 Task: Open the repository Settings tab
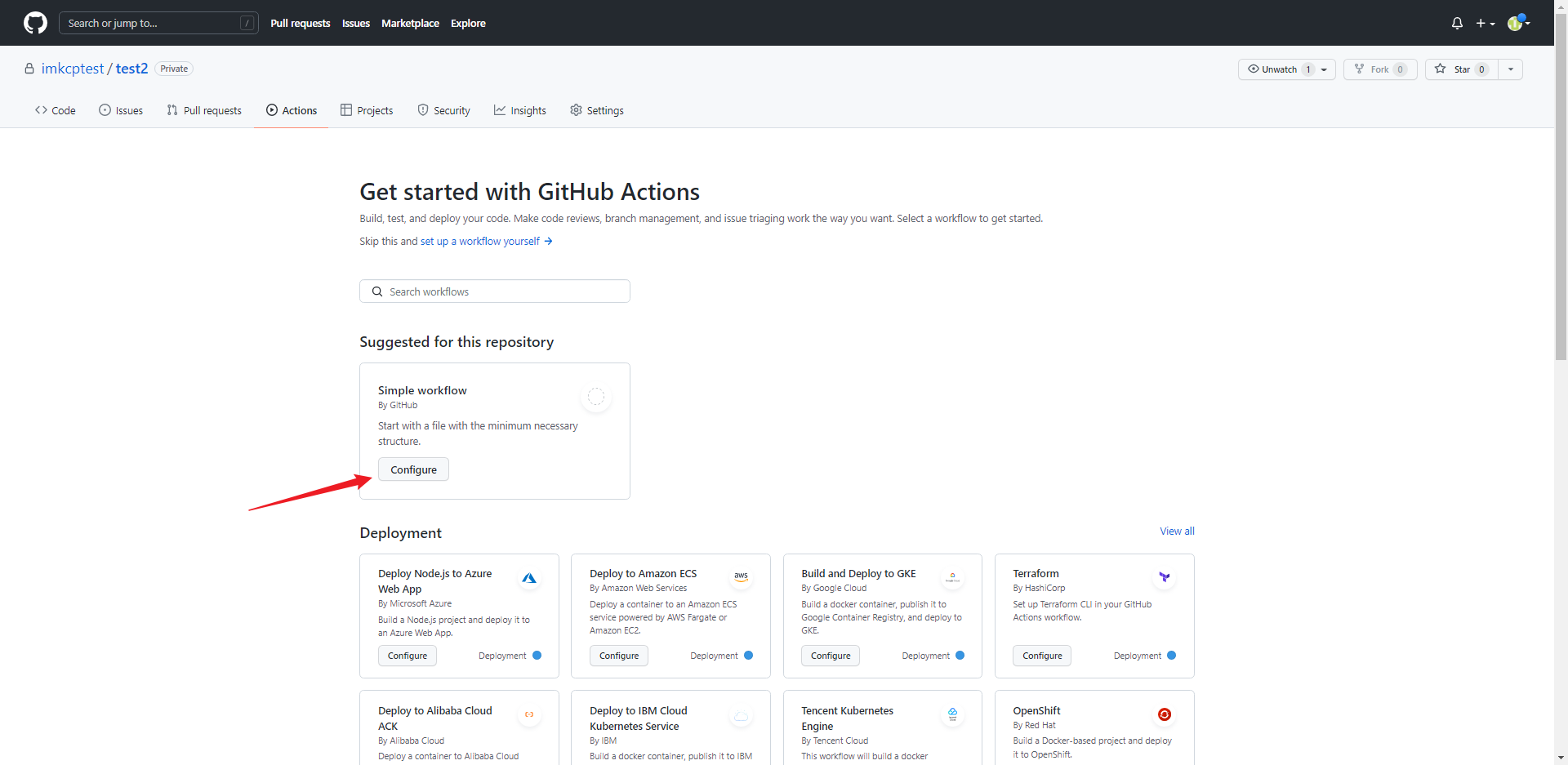[x=597, y=110]
